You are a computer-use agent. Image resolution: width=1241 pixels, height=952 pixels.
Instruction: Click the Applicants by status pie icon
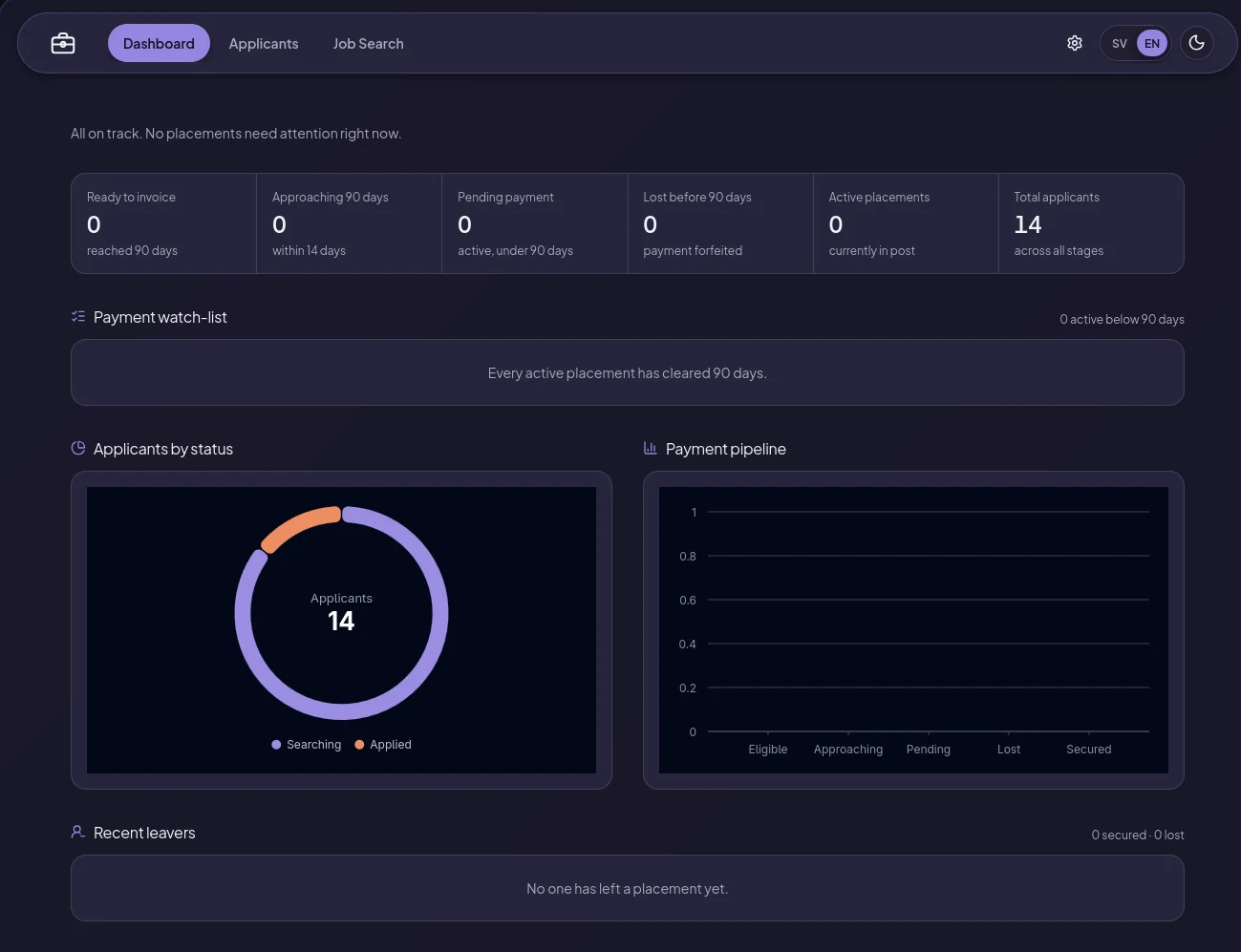click(78, 448)
